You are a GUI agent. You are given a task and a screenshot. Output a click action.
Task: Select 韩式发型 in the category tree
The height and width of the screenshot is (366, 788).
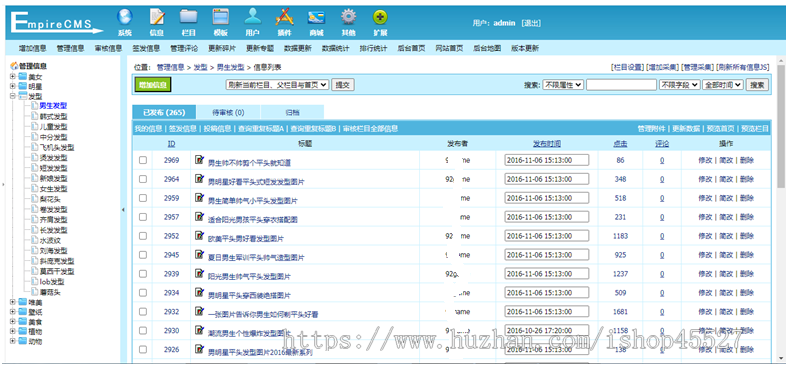click(x=53, y=117)
